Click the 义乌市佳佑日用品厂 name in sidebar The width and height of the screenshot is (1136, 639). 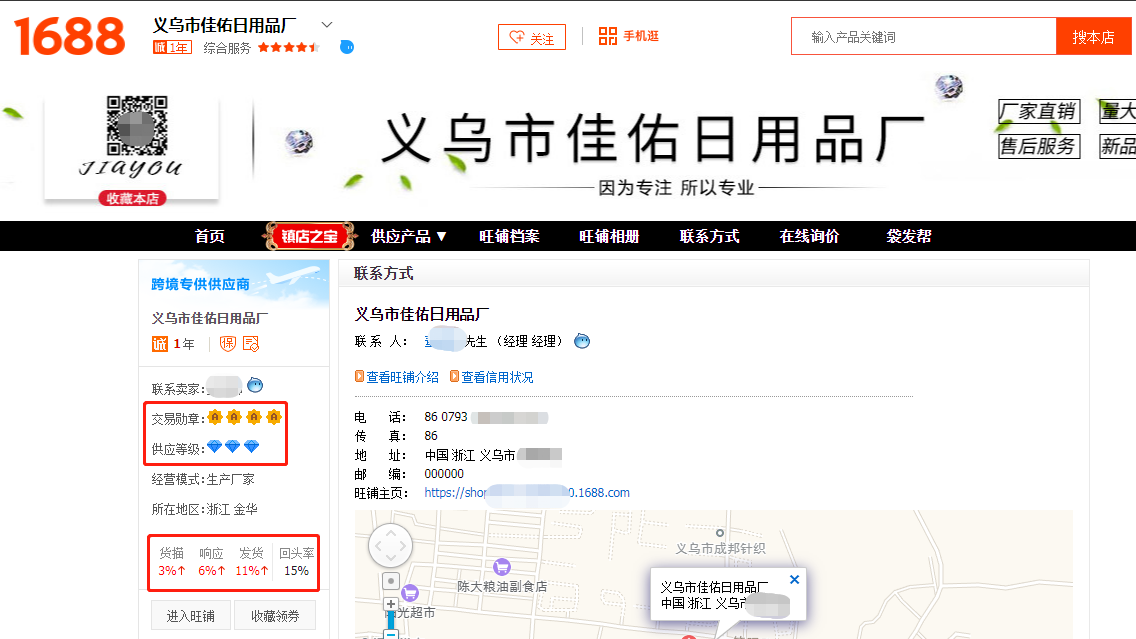coord(209,318)
